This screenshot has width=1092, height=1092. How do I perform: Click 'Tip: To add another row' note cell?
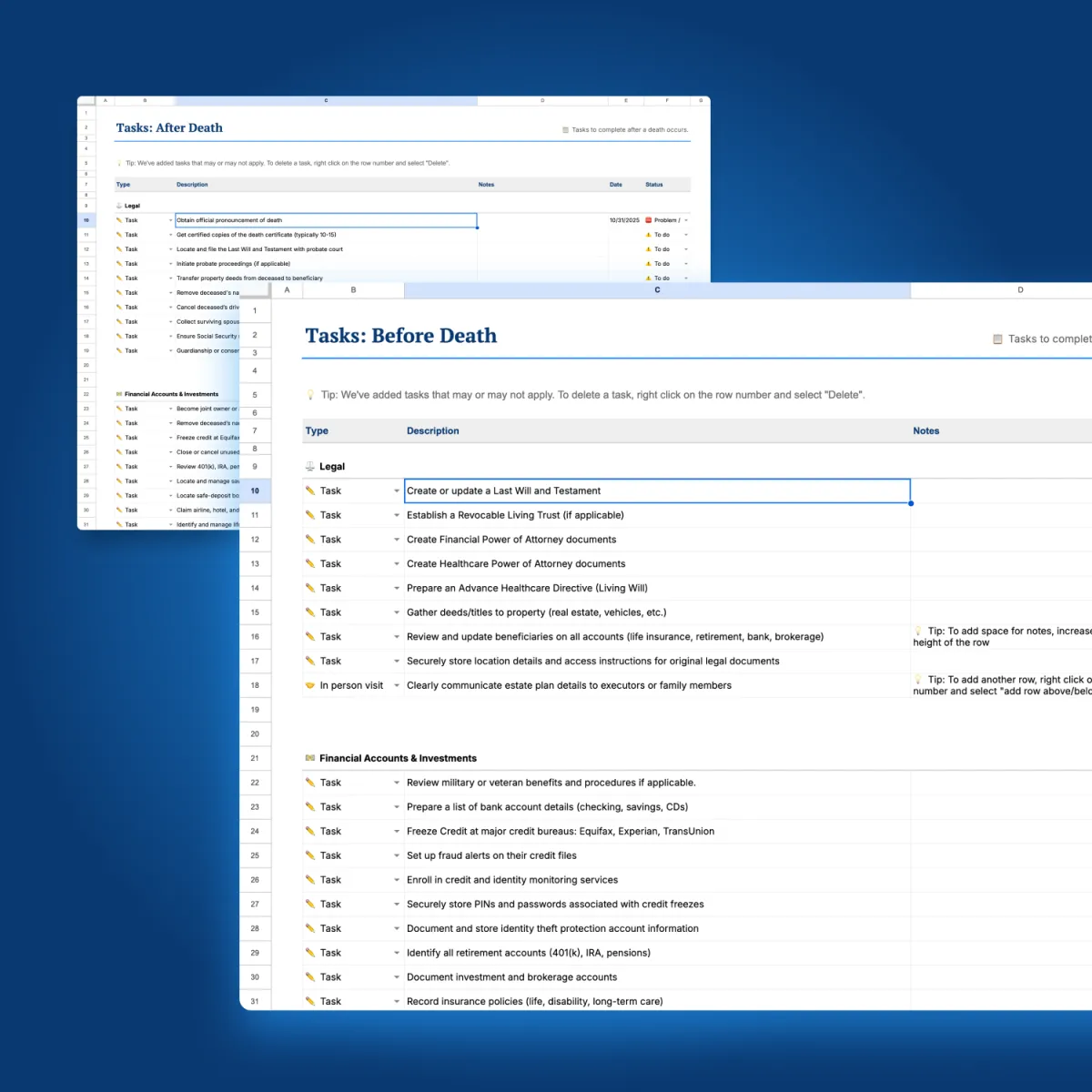click(1002, 685)
